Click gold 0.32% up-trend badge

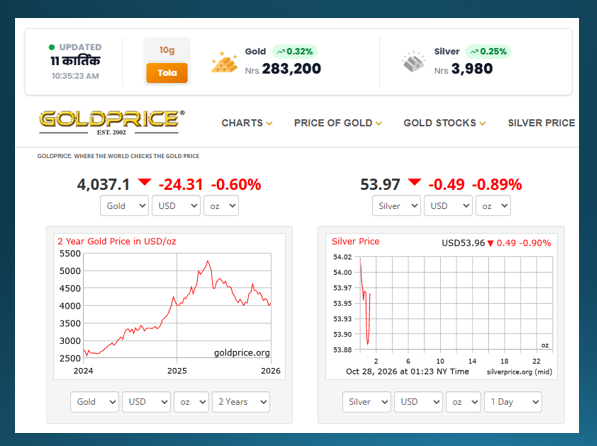[295, 51]
